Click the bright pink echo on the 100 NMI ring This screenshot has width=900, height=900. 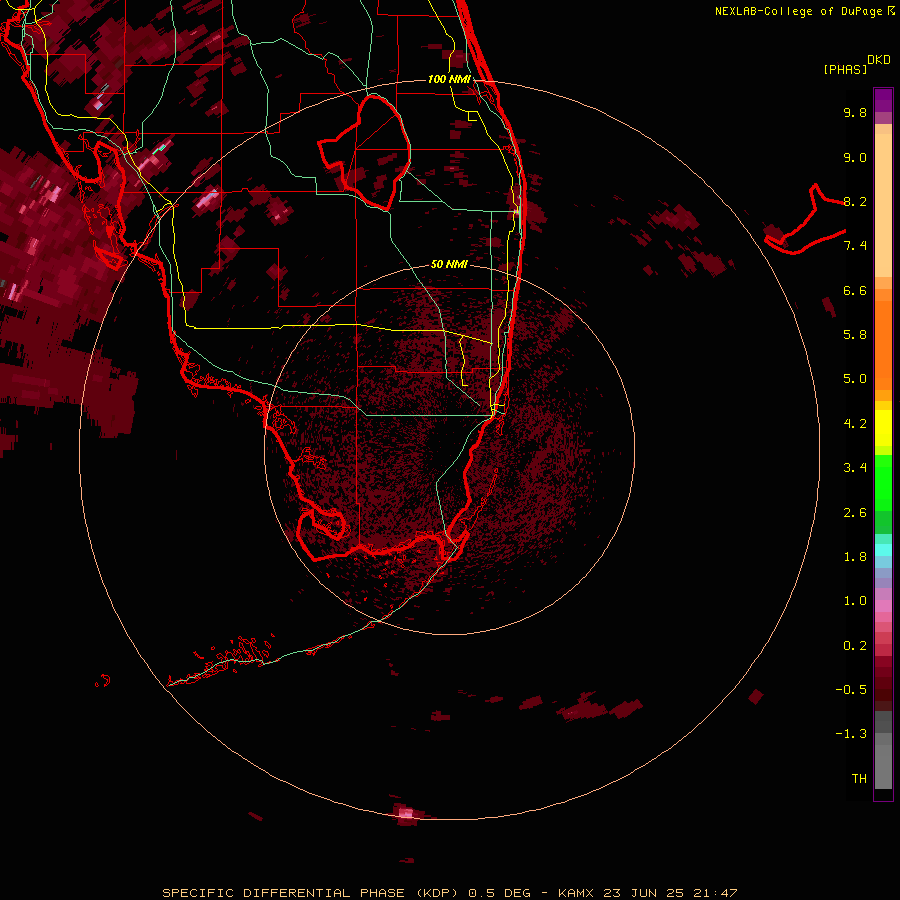click(406, 812)
